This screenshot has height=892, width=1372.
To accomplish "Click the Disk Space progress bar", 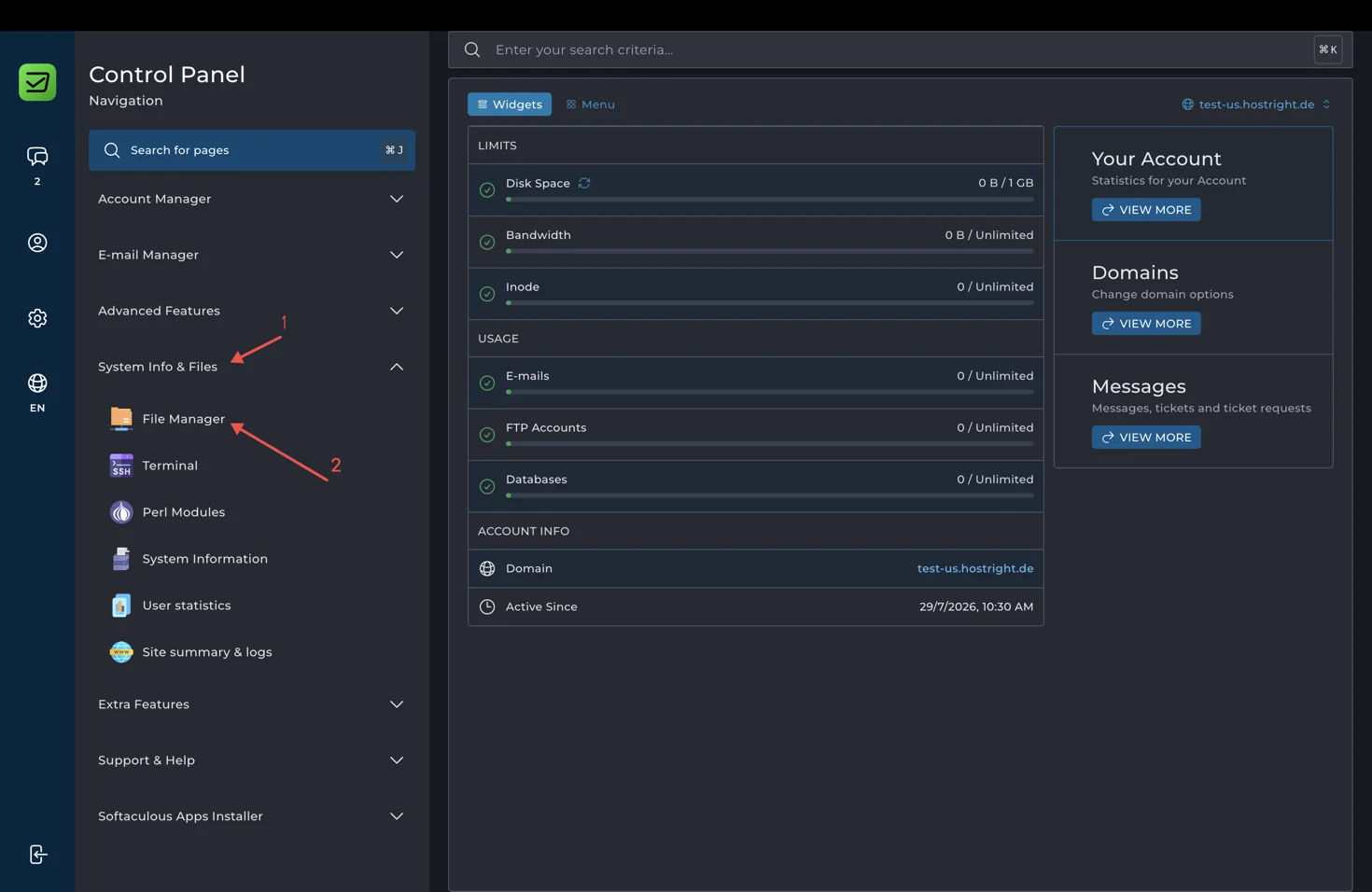I will [770, 200].
